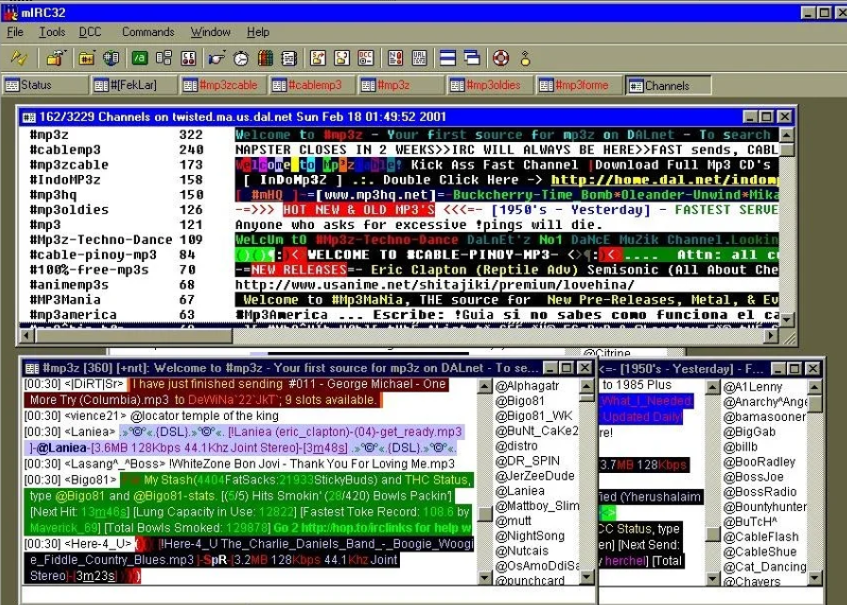Viewport: 847px width, 605px height.
Task: Select #mp3america channel row
Action: (x=399, y=314)
